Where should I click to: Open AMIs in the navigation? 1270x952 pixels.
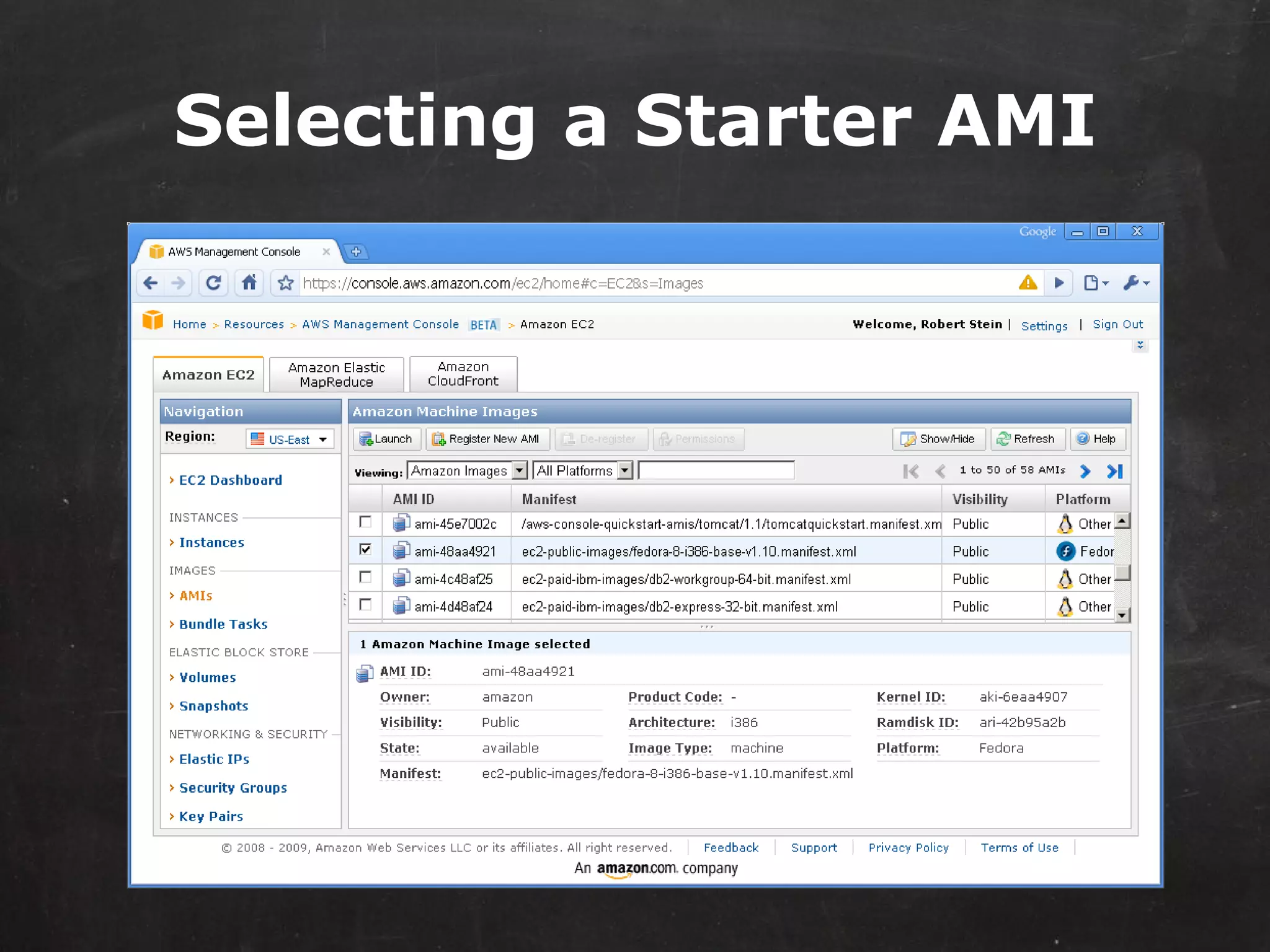(x=196, y=596)
